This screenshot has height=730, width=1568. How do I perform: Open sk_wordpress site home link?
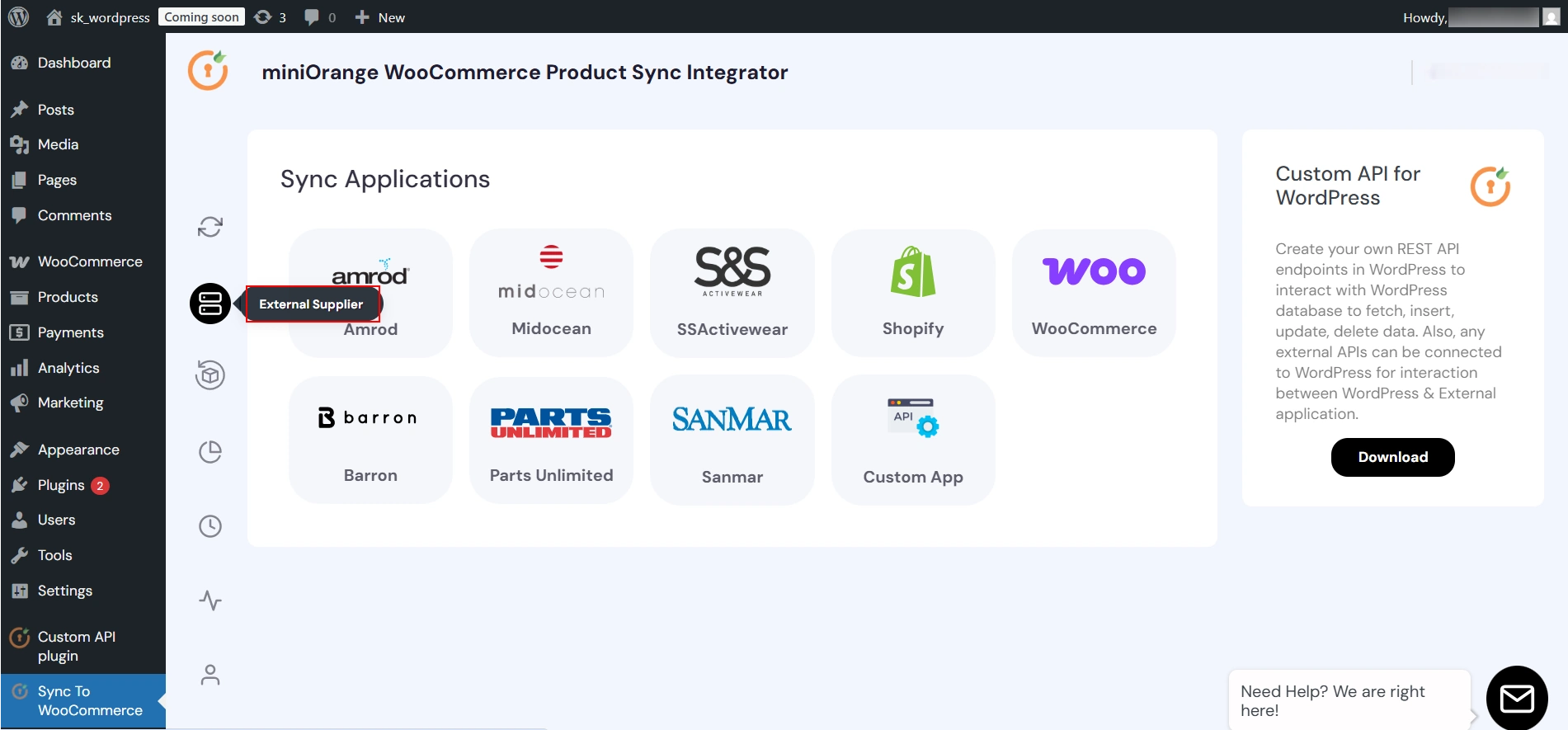[98, 17]
